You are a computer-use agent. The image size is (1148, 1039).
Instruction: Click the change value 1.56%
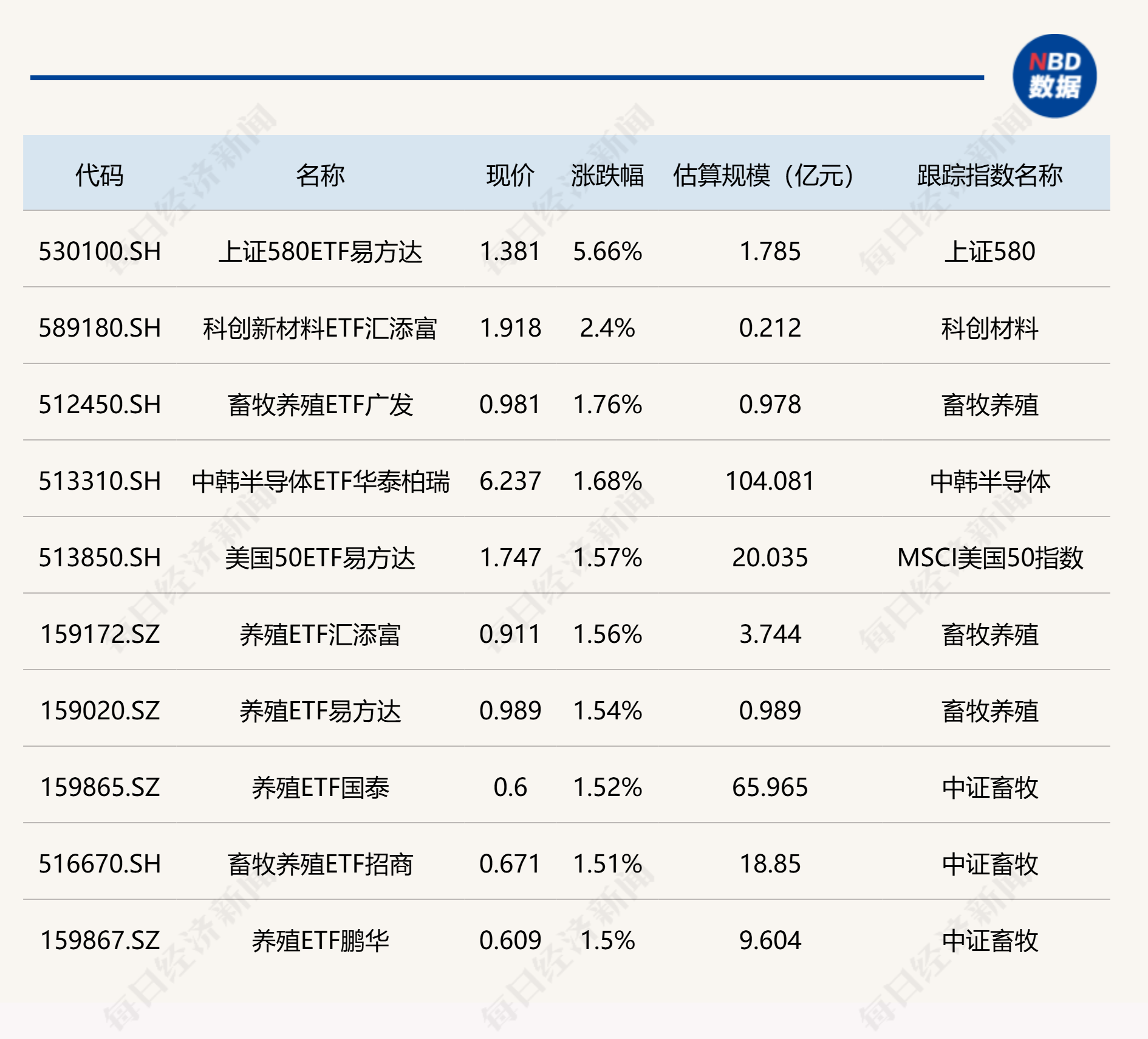[607, 634]
